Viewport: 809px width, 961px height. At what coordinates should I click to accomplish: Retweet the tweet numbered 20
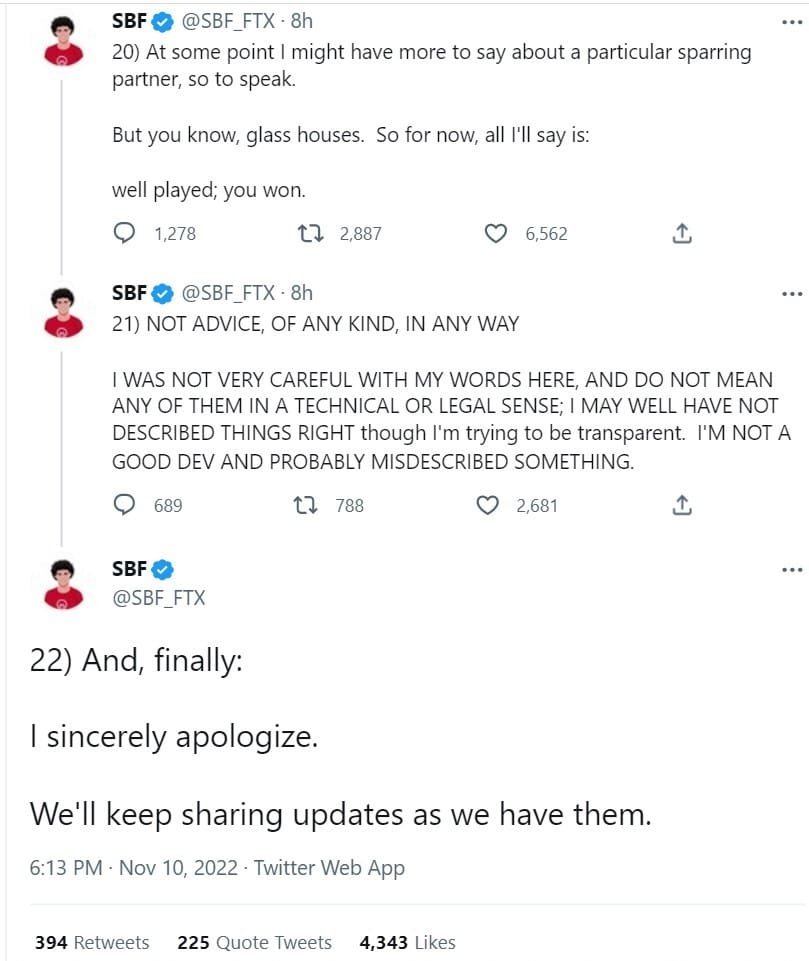click(310, 233)
